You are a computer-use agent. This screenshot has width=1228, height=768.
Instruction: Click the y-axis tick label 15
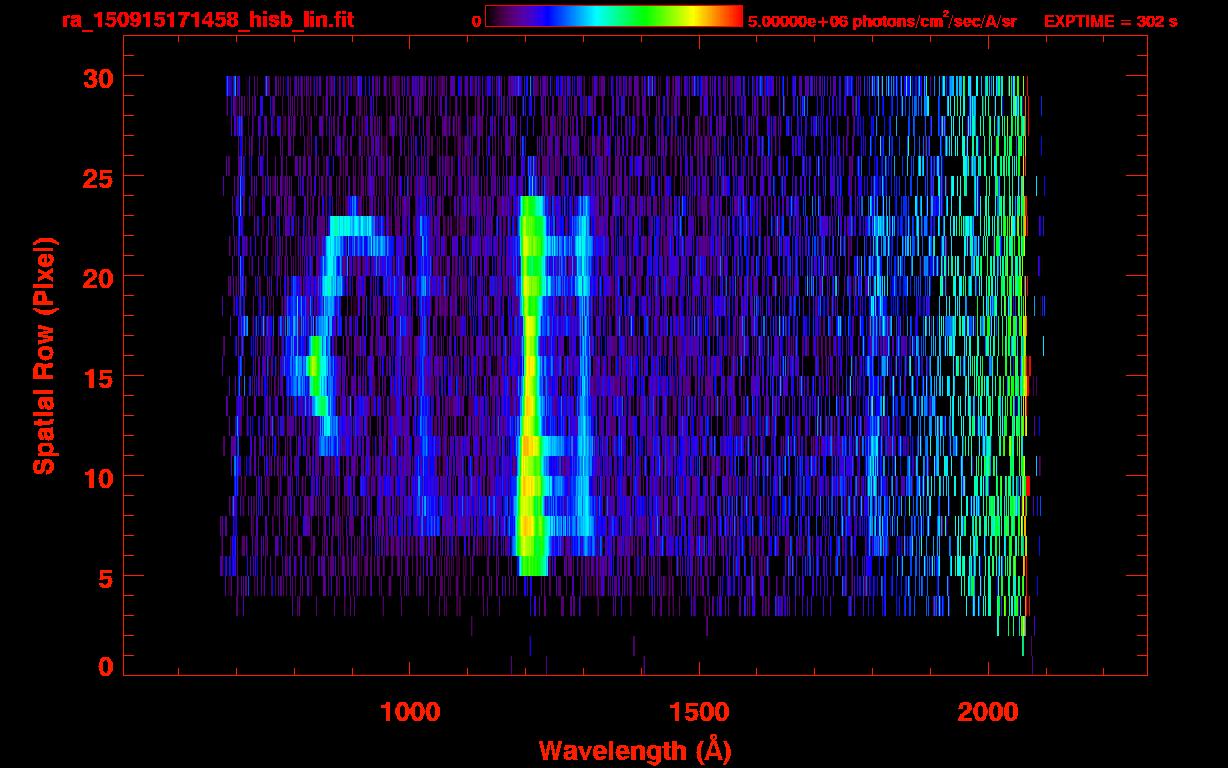click(97, 377)
